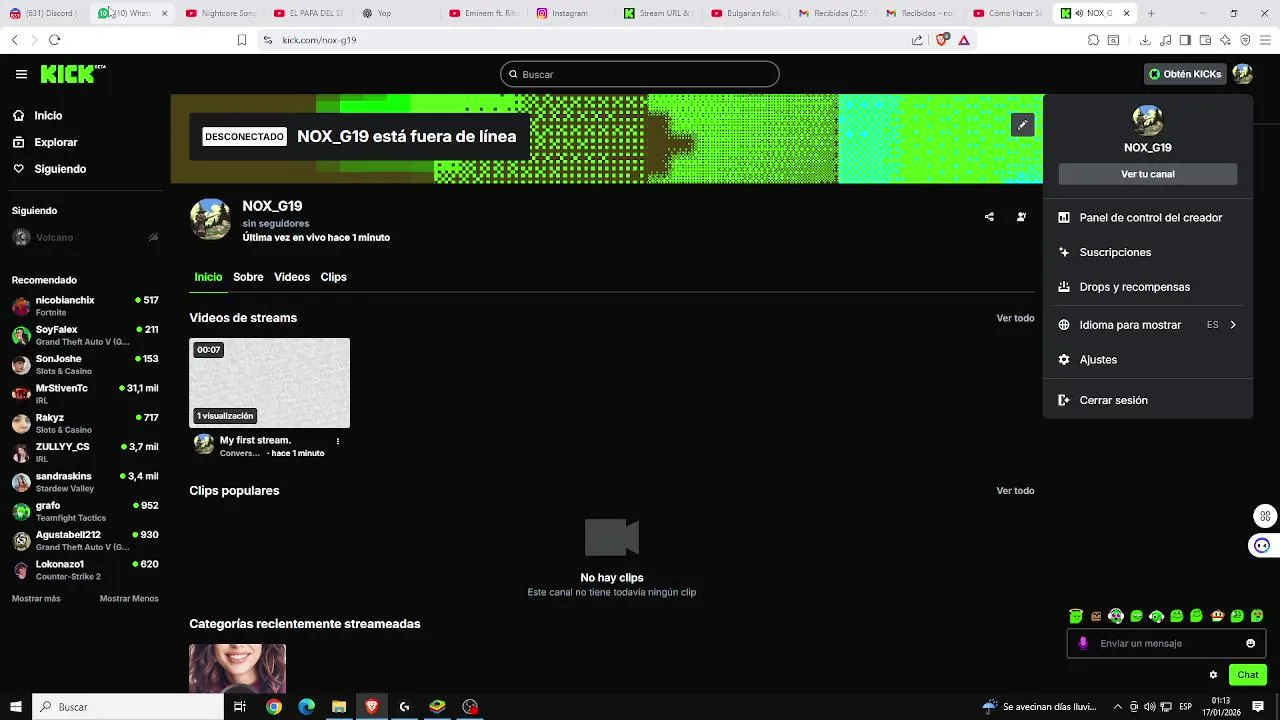Edit the channel banner with pencil icon
The width and height of the screenshot is (1280, 720).
click(1022, 125)
